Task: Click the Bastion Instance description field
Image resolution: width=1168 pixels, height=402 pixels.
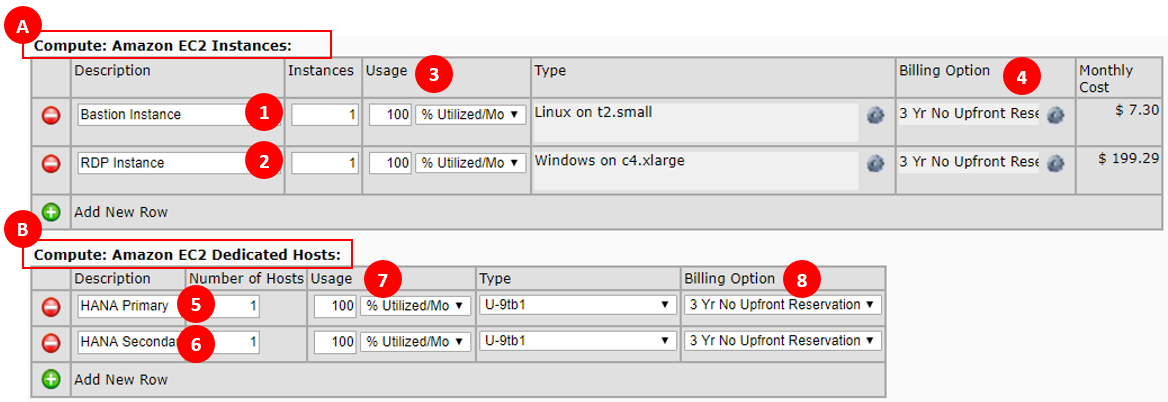Action: coord(160,115)
